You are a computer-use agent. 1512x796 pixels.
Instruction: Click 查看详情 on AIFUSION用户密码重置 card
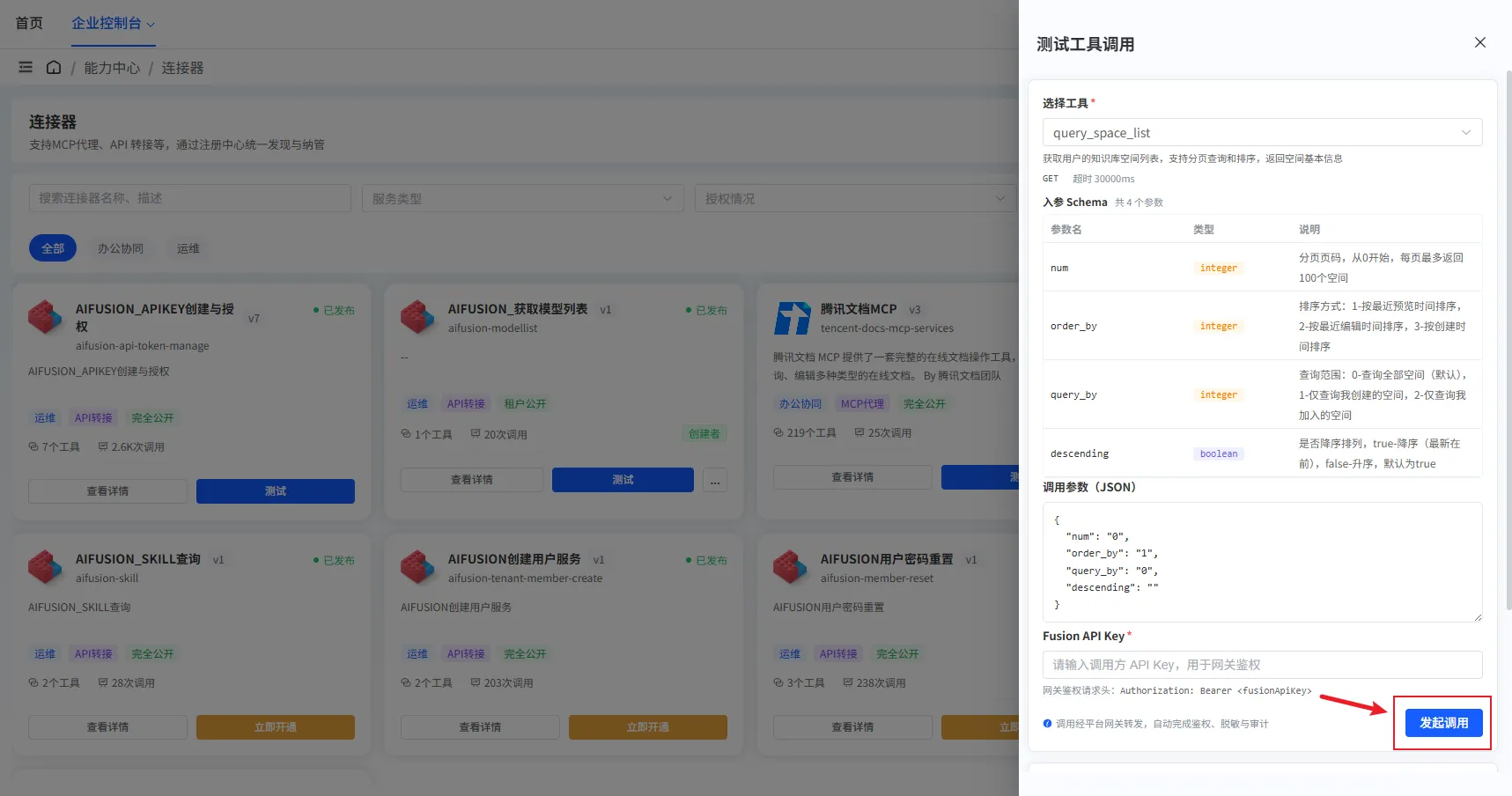[852, 727]
